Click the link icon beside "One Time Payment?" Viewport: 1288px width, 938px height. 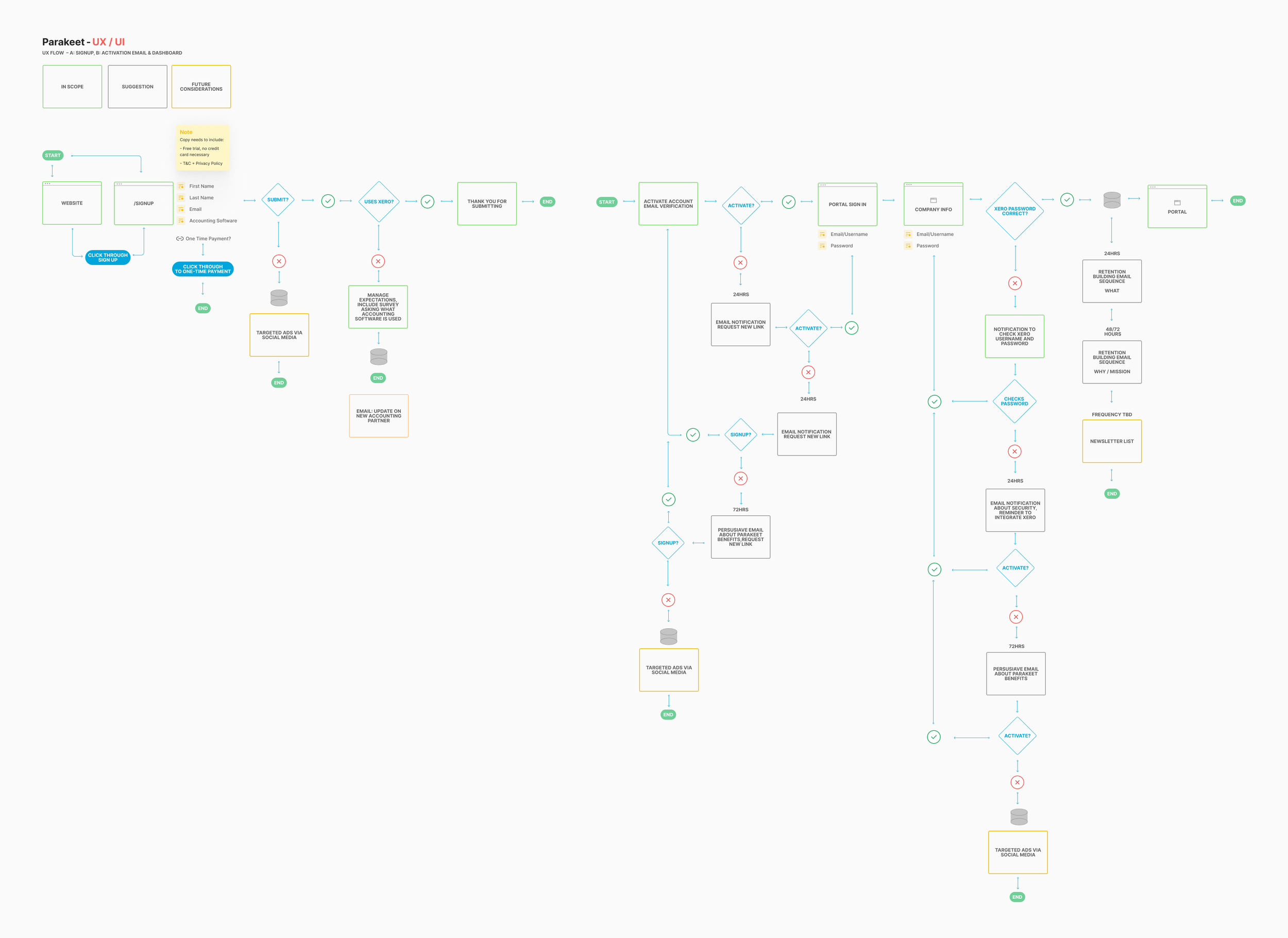click(179, 238)
